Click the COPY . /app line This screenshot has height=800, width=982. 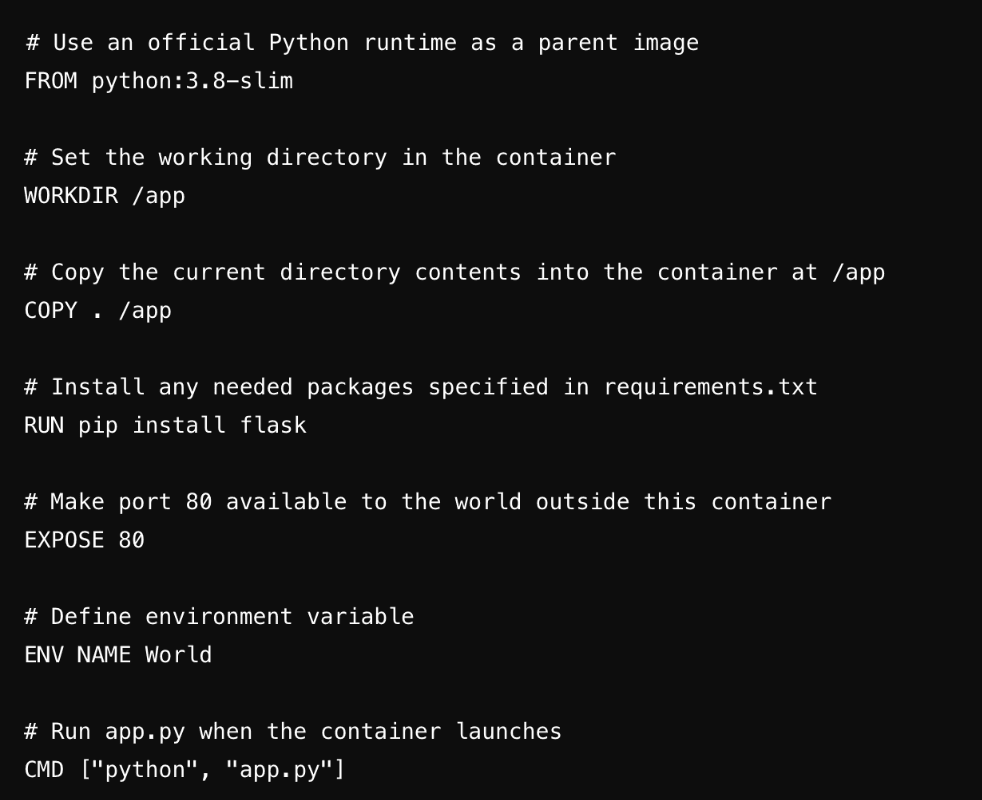coord(98,311)
